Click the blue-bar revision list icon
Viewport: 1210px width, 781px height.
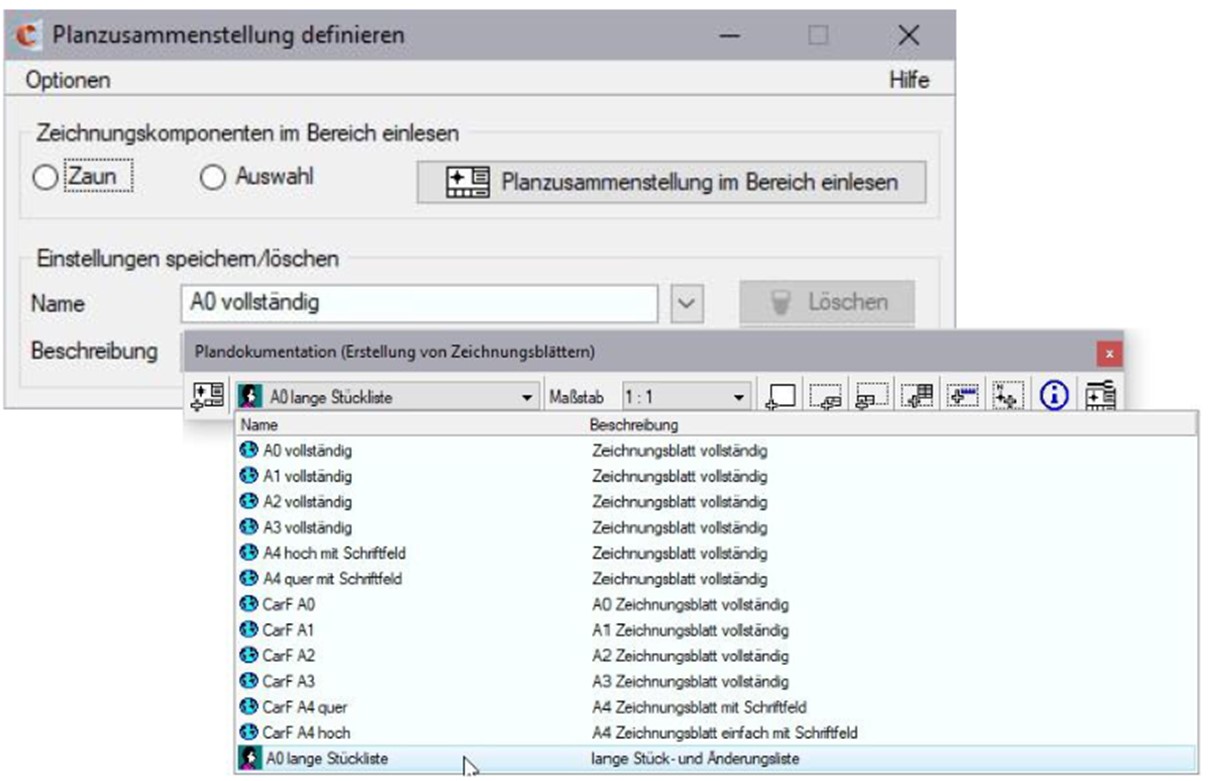click(965, 397)
